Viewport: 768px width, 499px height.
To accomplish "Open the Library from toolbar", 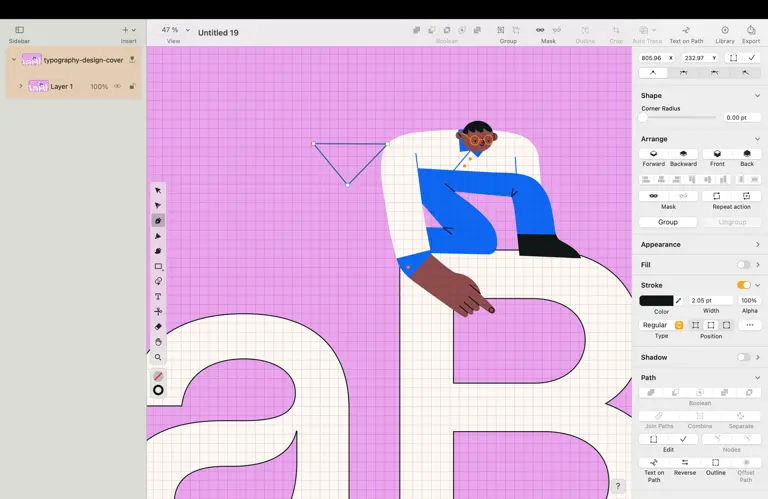I will [725, 30].
